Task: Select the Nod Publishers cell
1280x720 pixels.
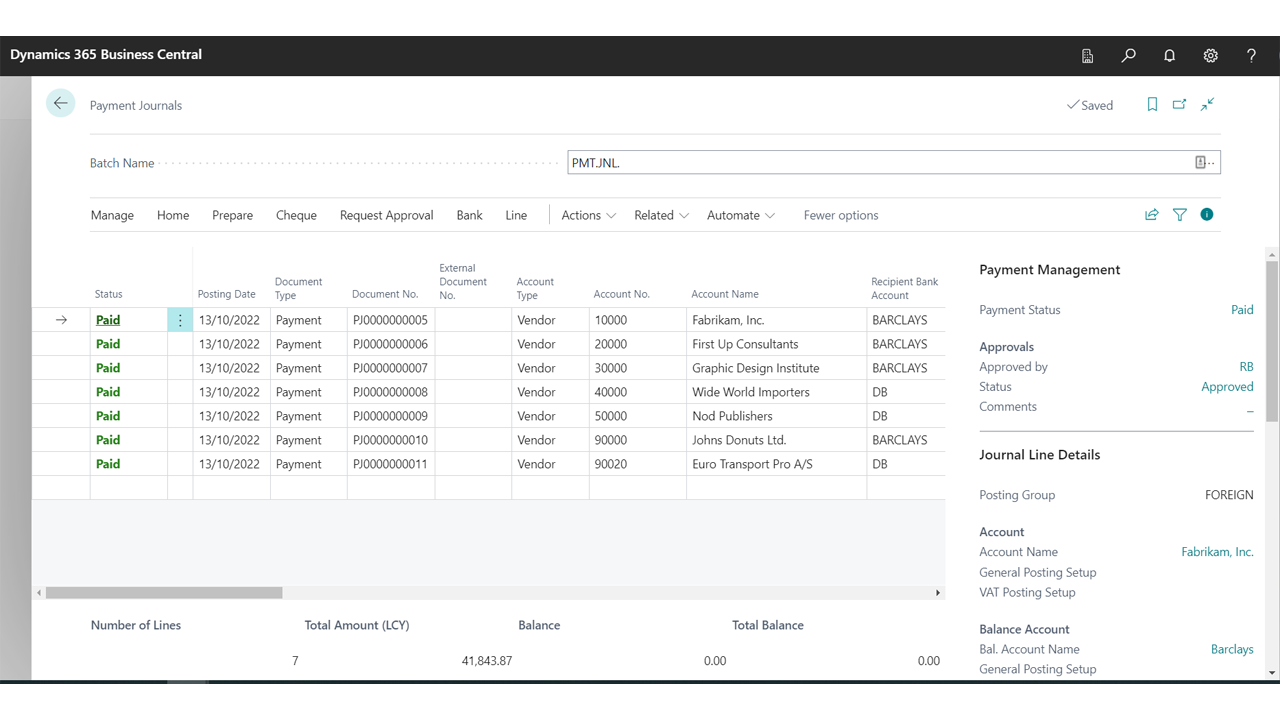Action: tap(776, 416)
